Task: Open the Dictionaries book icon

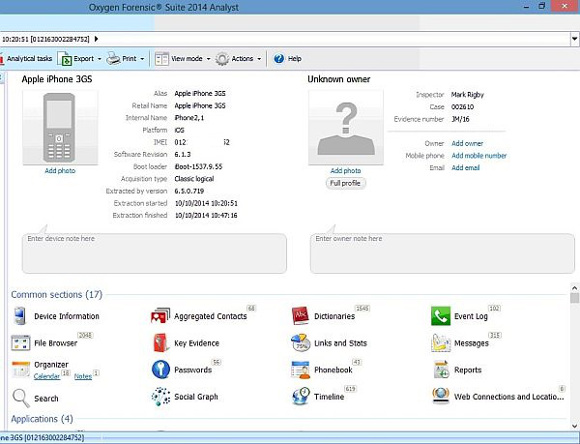Action: pos(300,316)
